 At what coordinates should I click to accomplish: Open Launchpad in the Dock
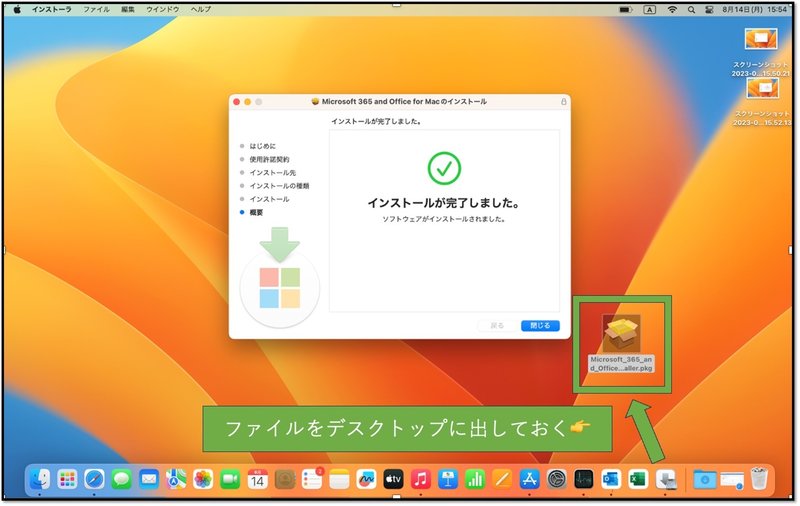(x=67, y=479)
